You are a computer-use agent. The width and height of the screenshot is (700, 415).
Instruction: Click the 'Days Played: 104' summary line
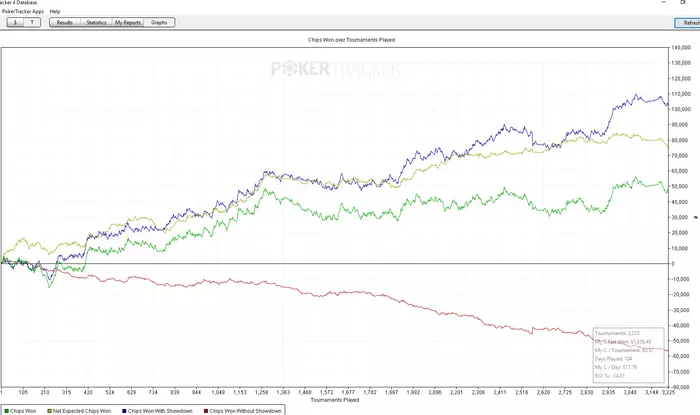pos(613,359)
